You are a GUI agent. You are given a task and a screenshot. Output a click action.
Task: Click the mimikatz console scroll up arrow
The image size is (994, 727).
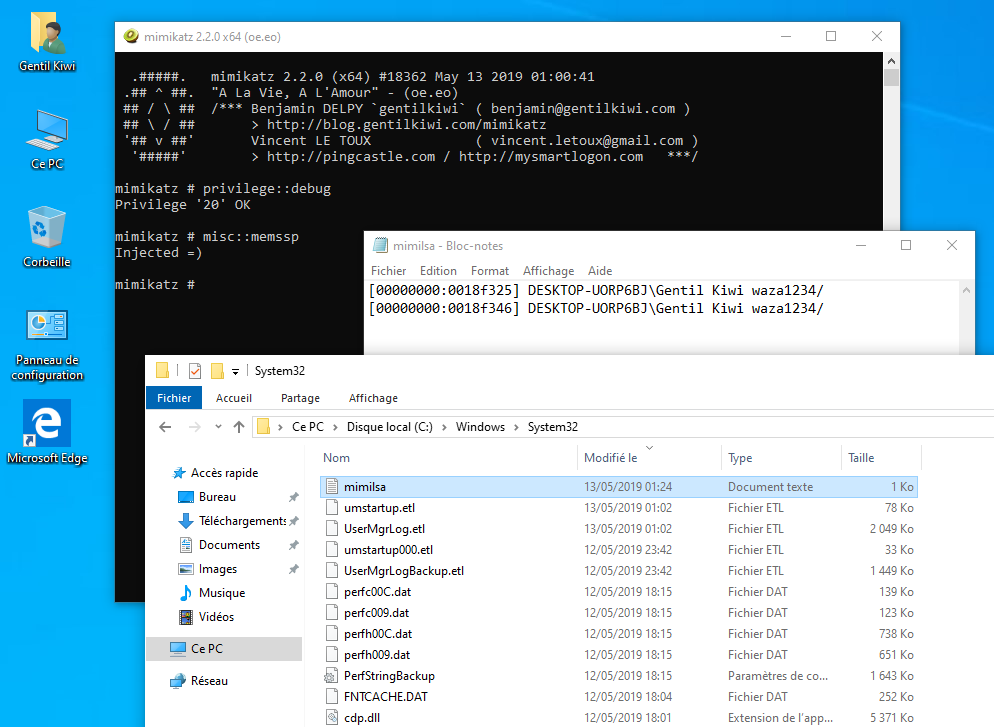[891, 61]
